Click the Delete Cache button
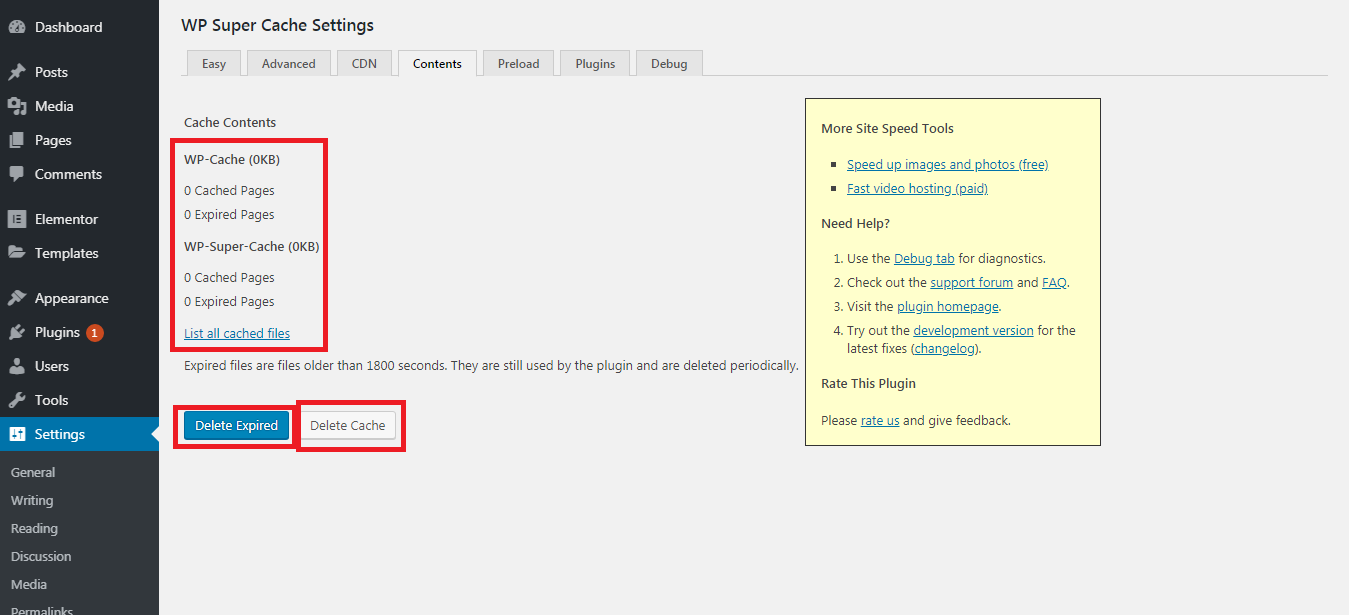This screenshot has width=1349, height=615. [348, 425]
